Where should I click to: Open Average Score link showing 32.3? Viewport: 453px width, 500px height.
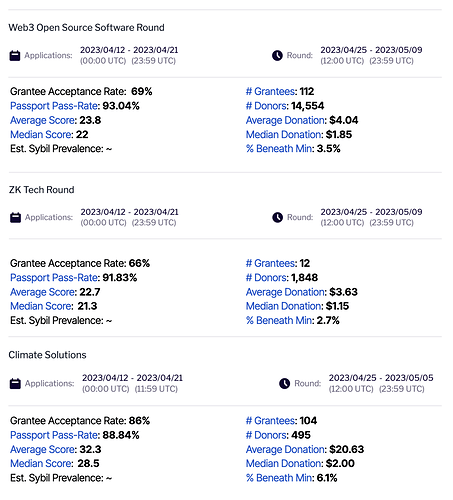click(43, 449)
